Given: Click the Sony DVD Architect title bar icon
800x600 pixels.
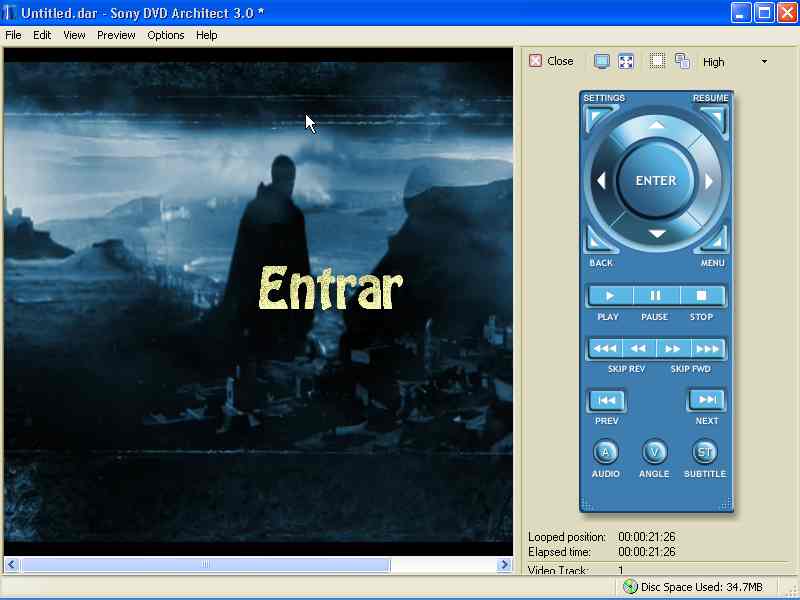Looking at the screenshot, I should [9, 13].
